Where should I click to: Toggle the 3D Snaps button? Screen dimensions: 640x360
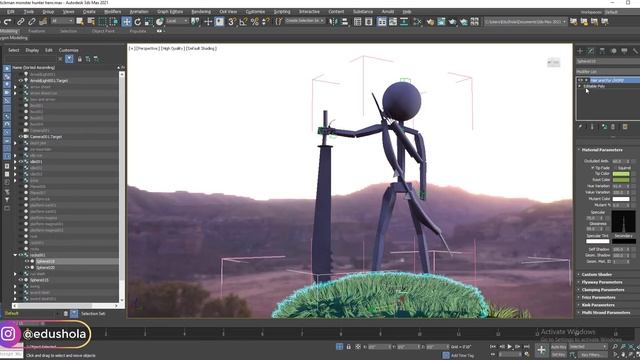pyautogui.click(x=232, y=22)
